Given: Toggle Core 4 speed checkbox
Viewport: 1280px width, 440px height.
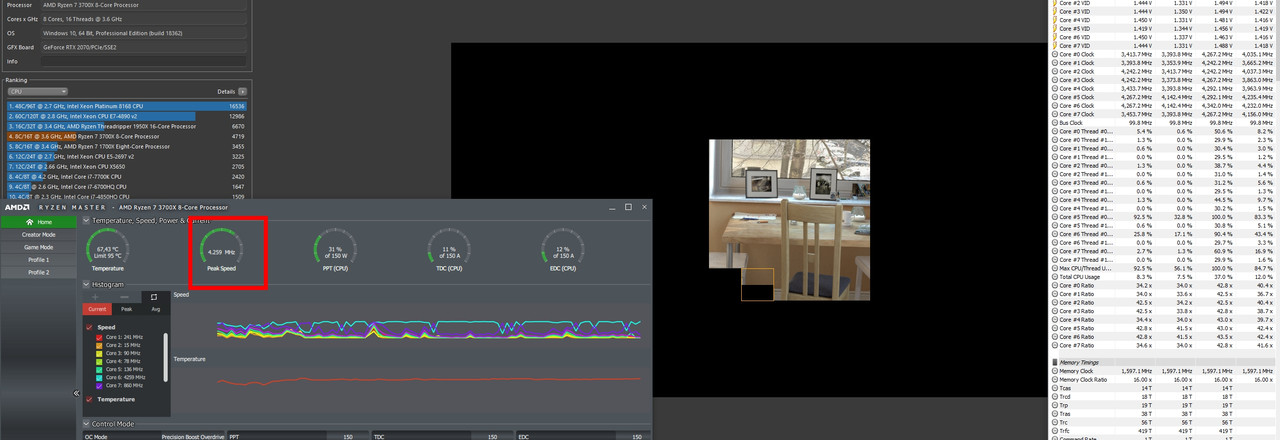Looking at the screenshot, I should coord(100,361).
